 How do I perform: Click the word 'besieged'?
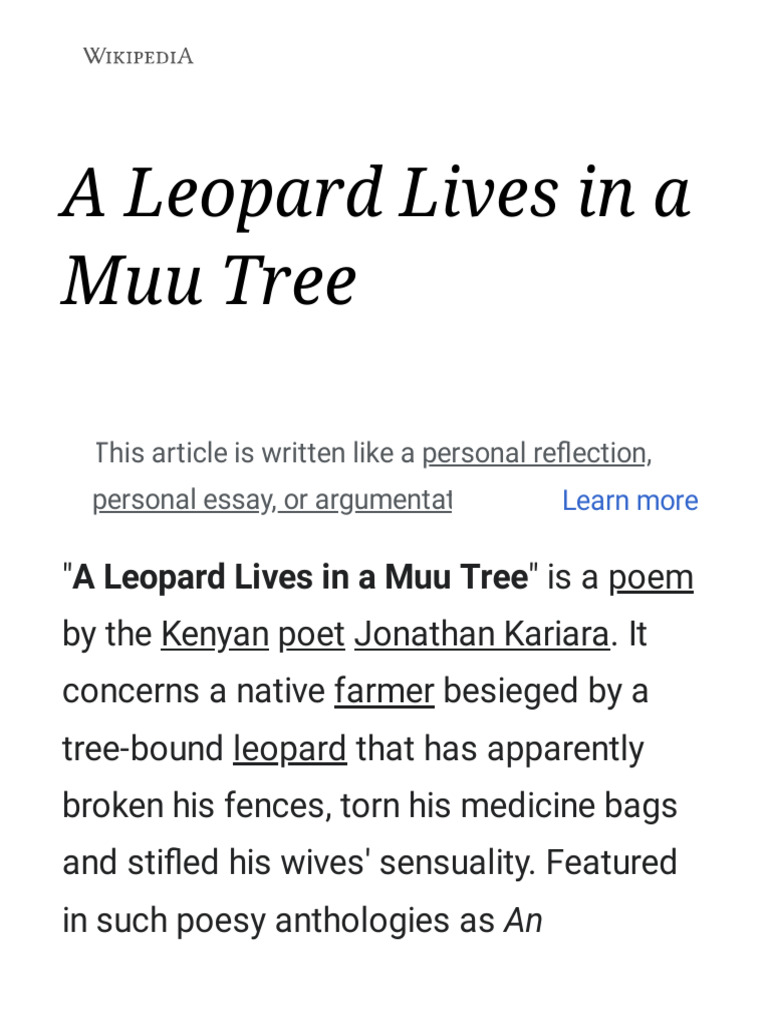pyautogui.click(x=511, y=691)
